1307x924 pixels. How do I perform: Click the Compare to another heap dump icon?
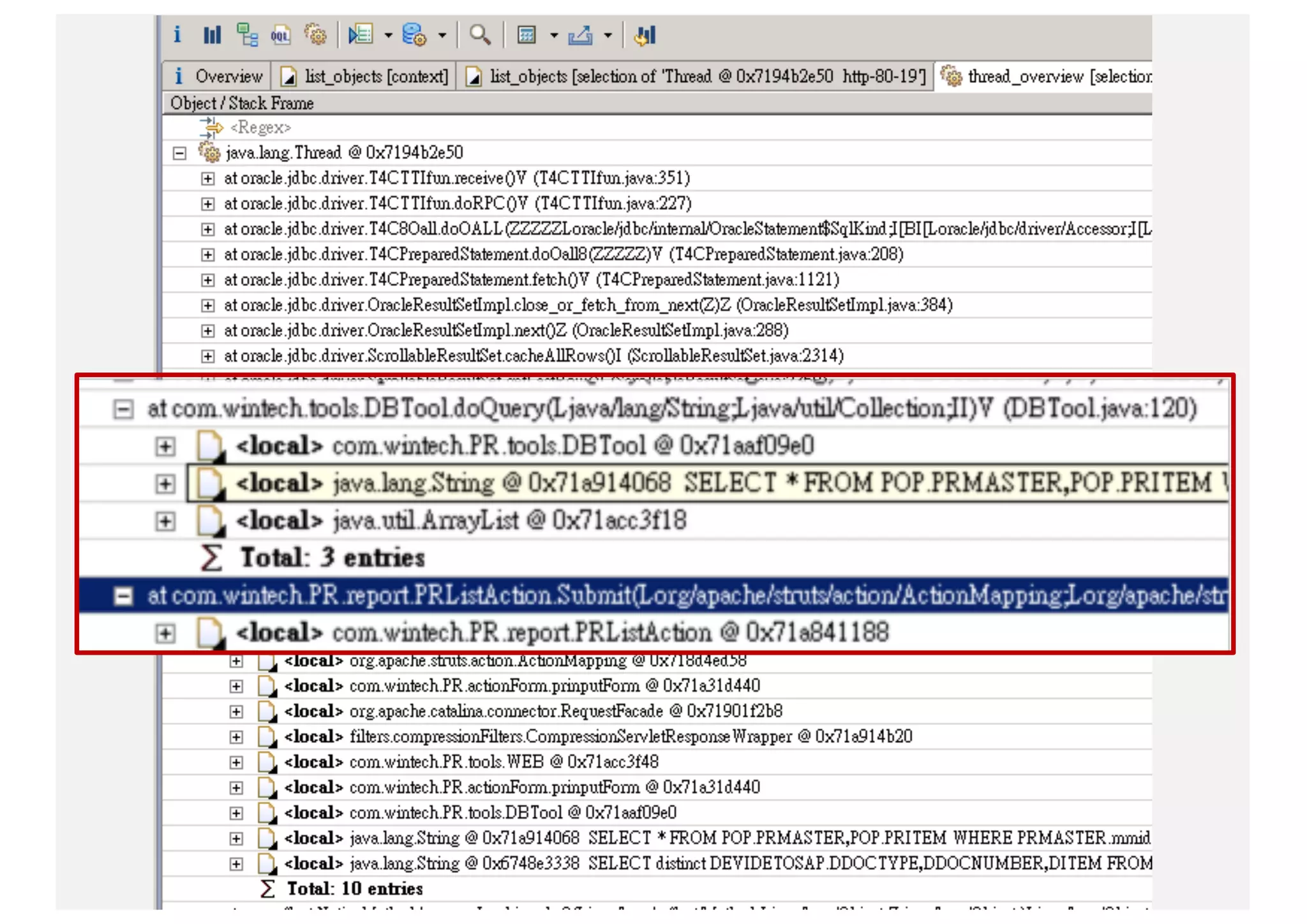pos(645,35)
